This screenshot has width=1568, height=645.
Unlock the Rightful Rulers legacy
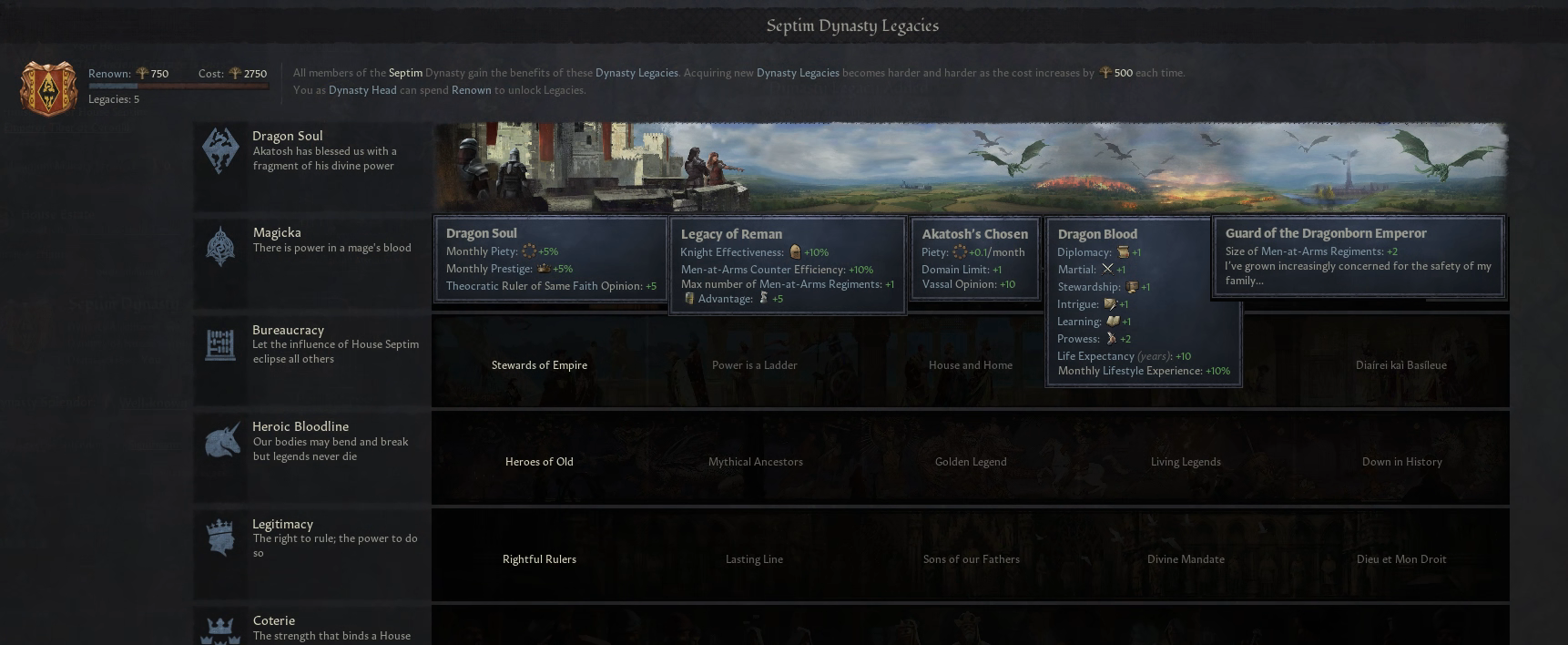(x=539, y=559)
